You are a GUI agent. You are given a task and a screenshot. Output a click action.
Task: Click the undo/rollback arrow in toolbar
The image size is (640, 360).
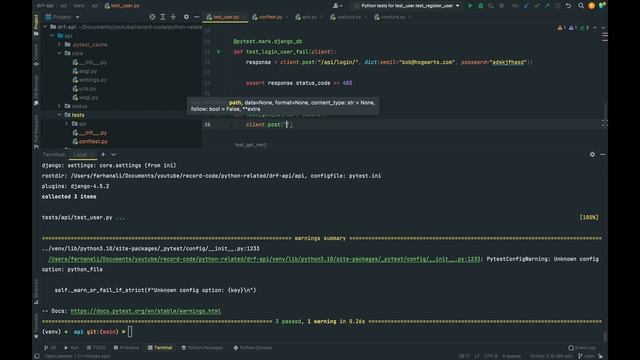(x=569, y=6)
